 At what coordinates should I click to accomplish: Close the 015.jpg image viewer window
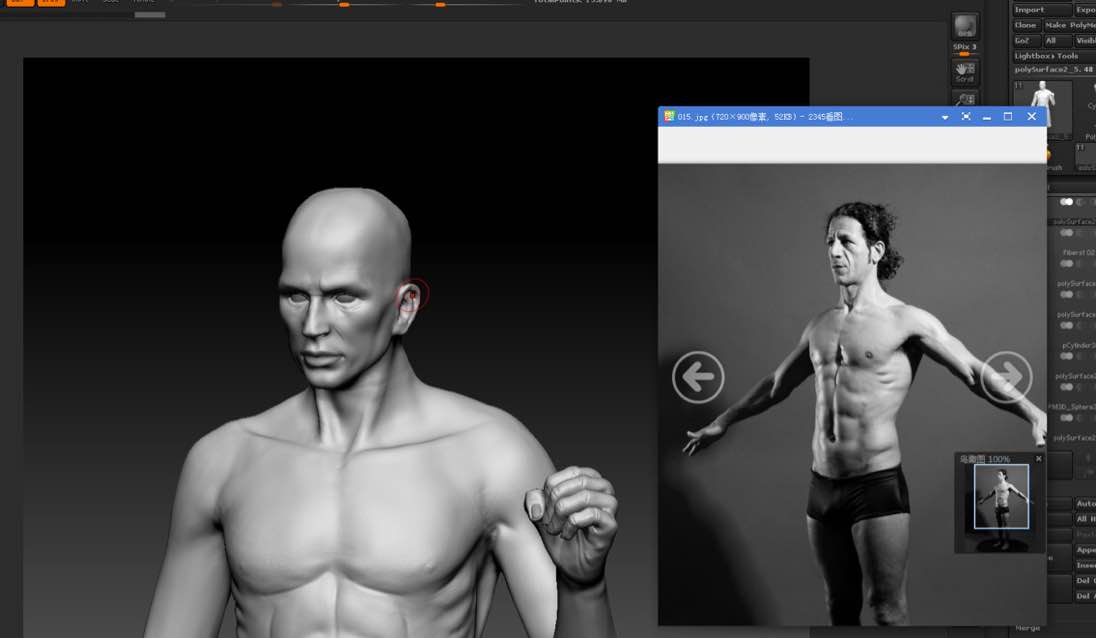1032,117
